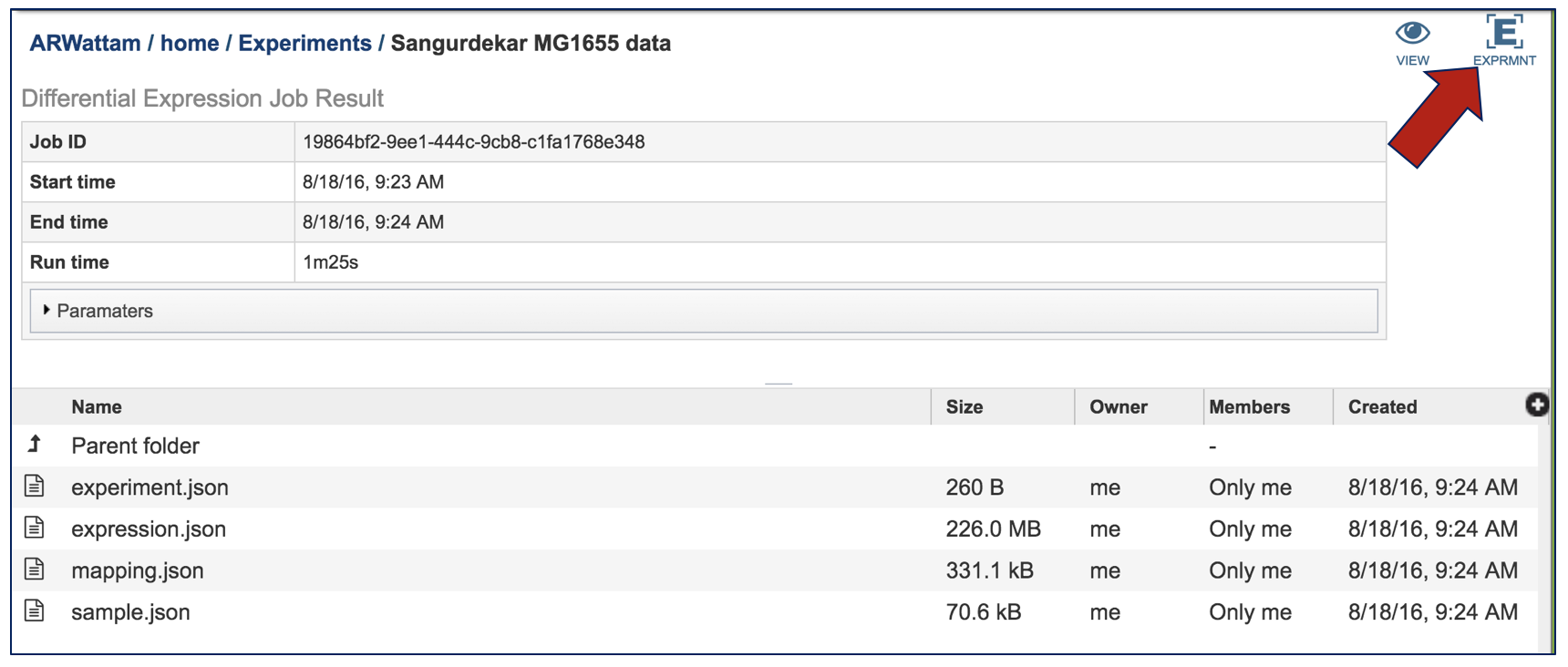The image size is (1568, 667).
Task: Click the file icon for sample.json
Action: point(35,611)
